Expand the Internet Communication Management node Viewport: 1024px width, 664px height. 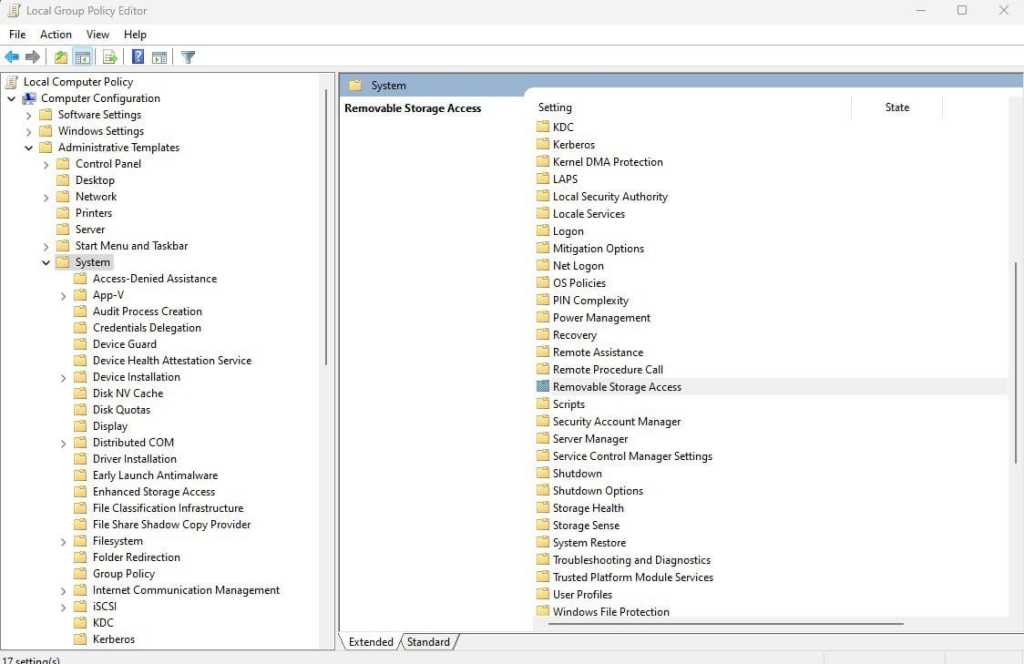click(x=62, y=590)
